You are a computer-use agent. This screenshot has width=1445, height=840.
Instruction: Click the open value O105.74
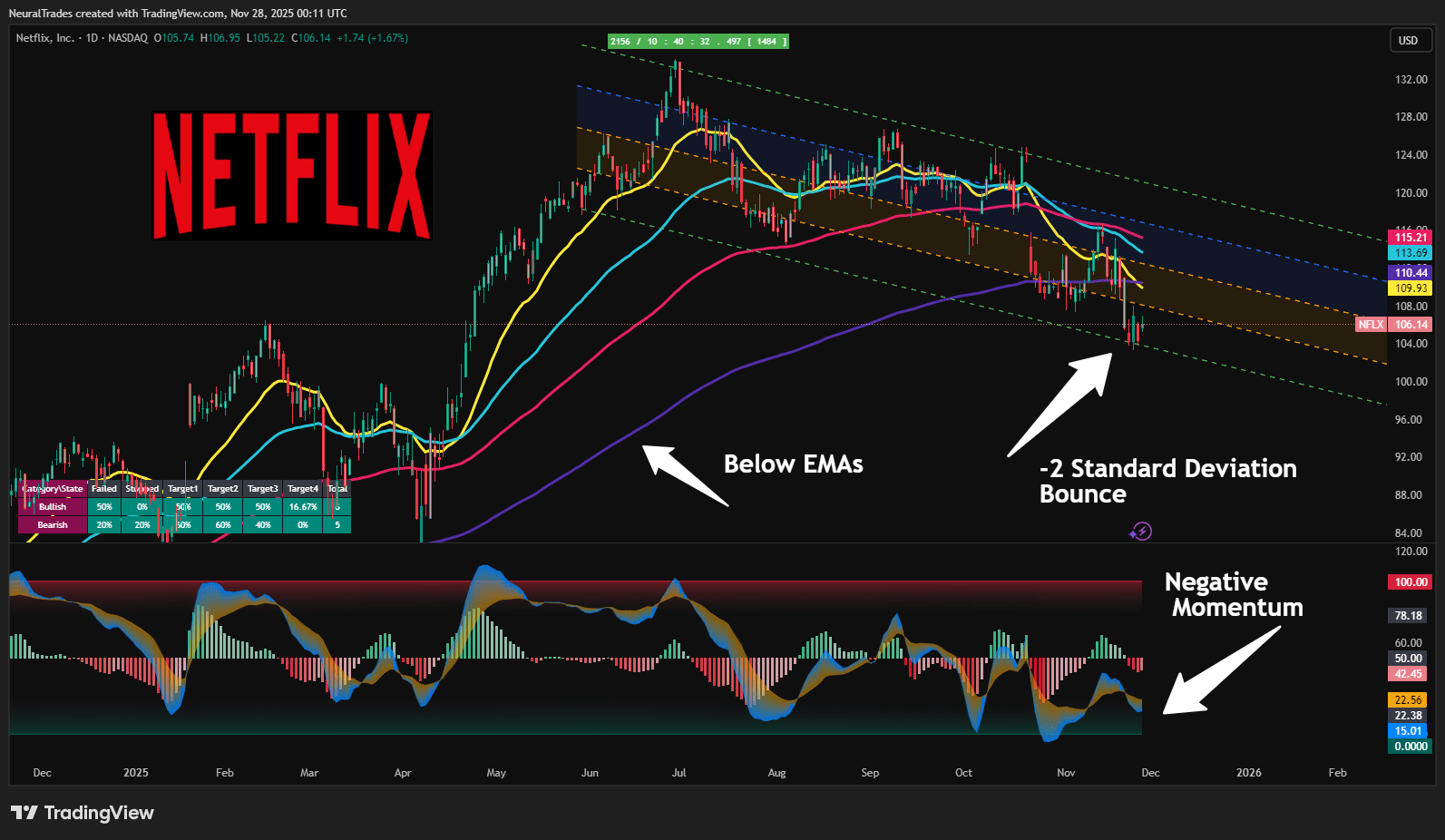[174, 38]
